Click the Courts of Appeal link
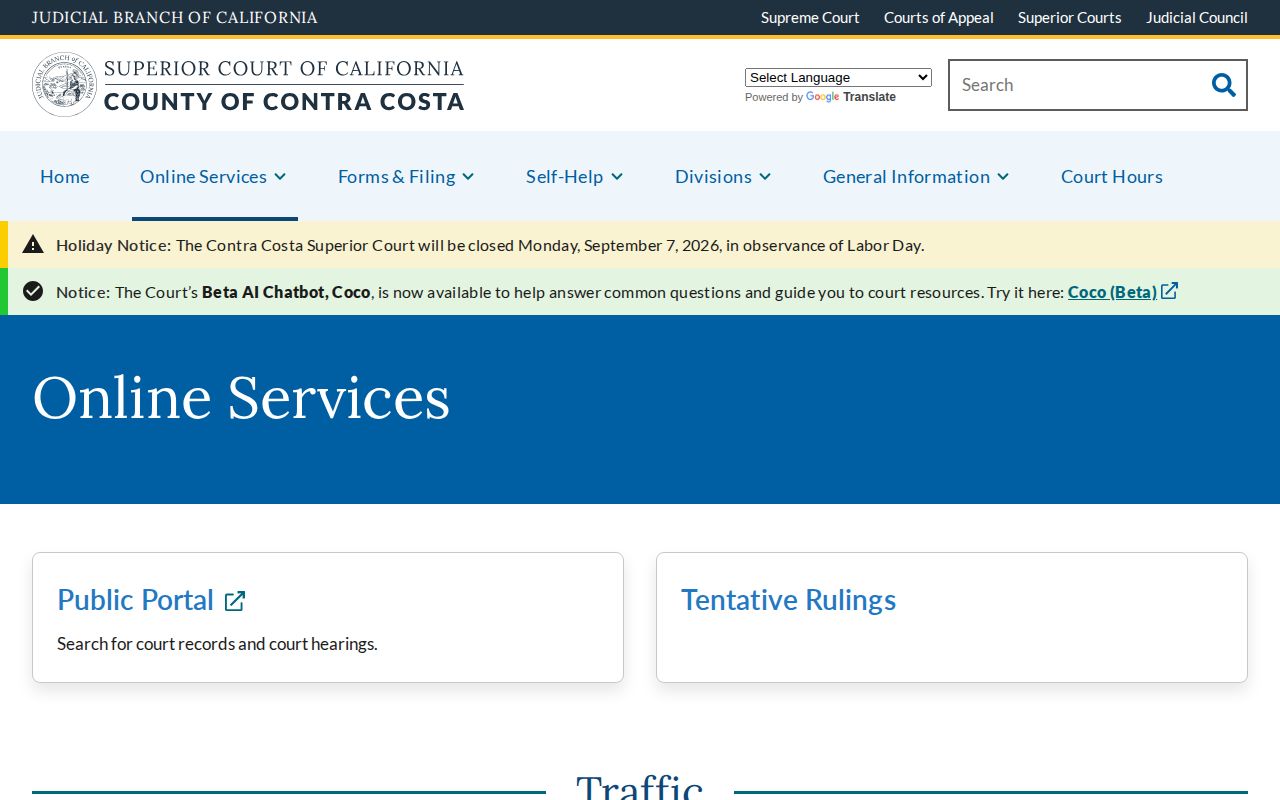Image resolution: width=1280 pixels, height=800 pixels. (x=939, y=17)
